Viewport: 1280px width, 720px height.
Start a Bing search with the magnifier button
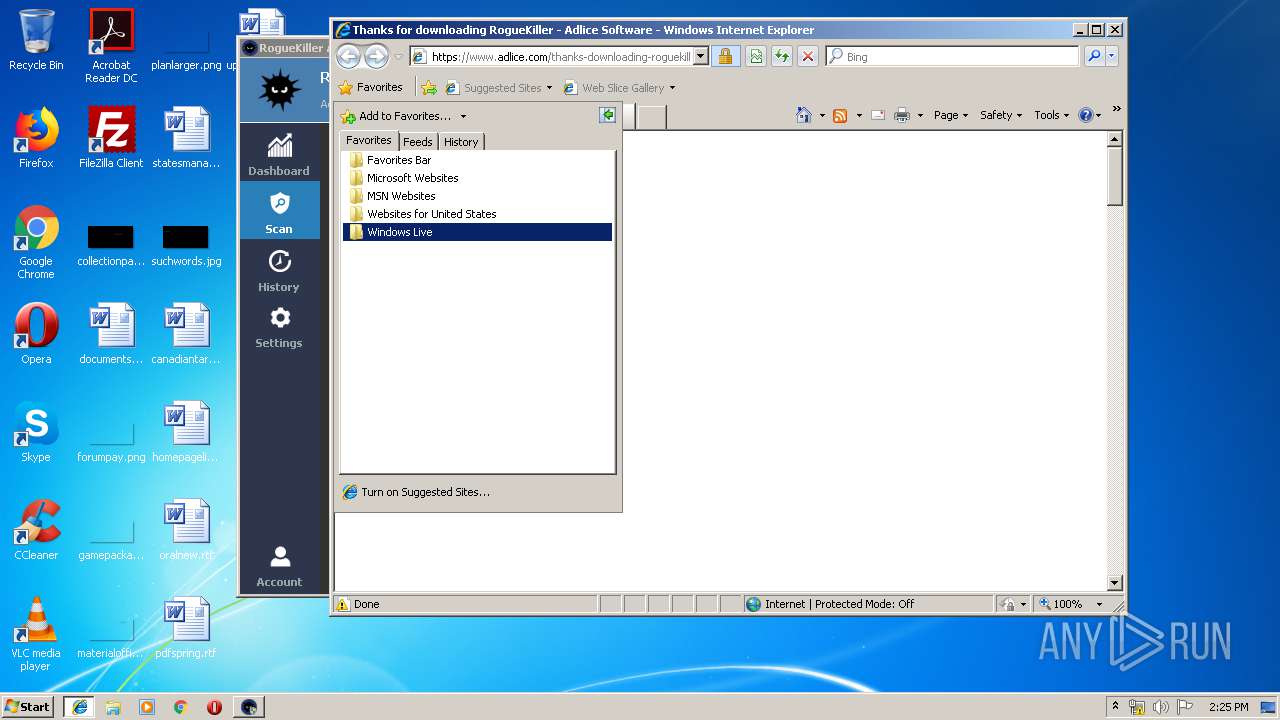coord(1094,57)
